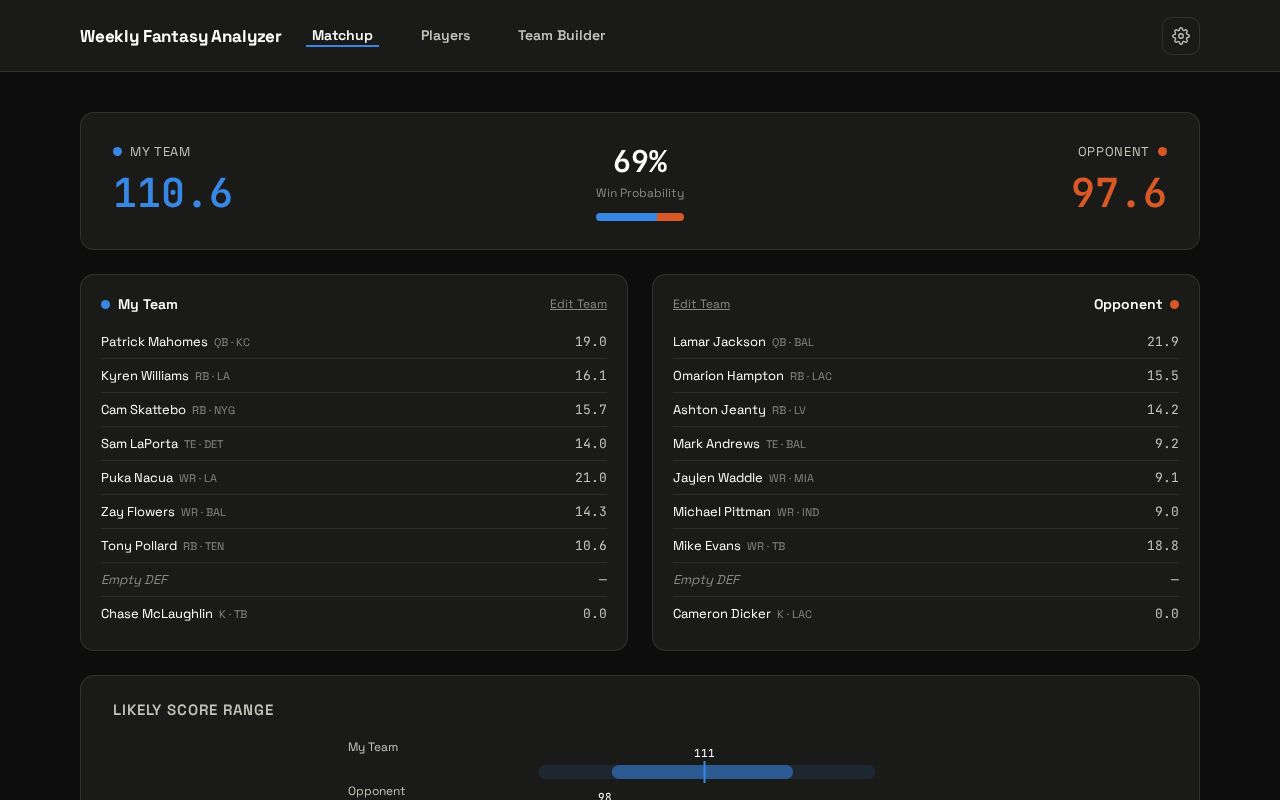Click the Weekly Fantasy Analyzer title
The image size is (1280, 800).
181,36
